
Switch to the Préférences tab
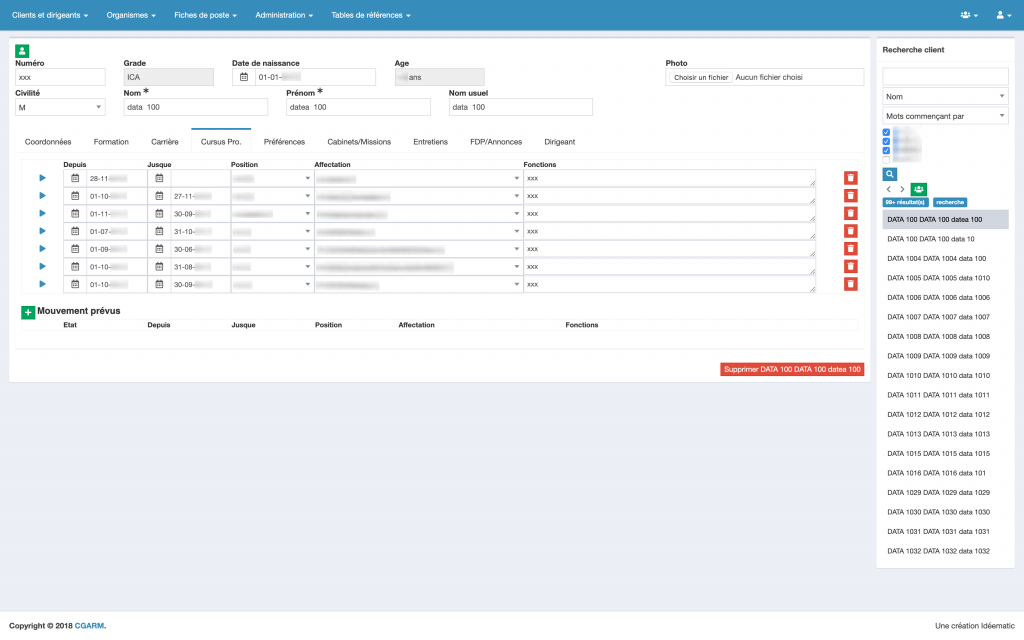tap(284, 142)
